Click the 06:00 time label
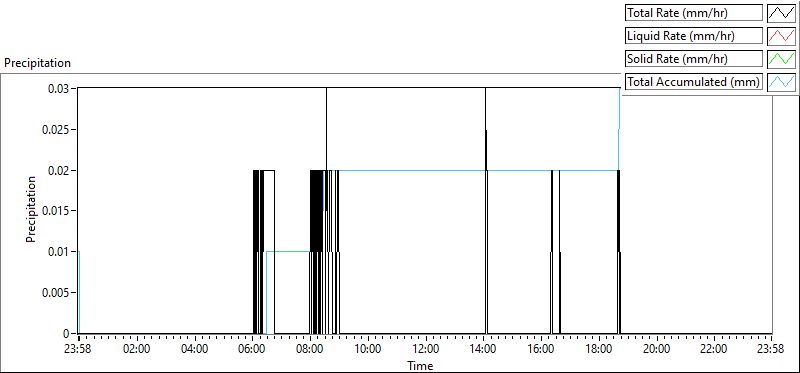 (x=253, y=350)
